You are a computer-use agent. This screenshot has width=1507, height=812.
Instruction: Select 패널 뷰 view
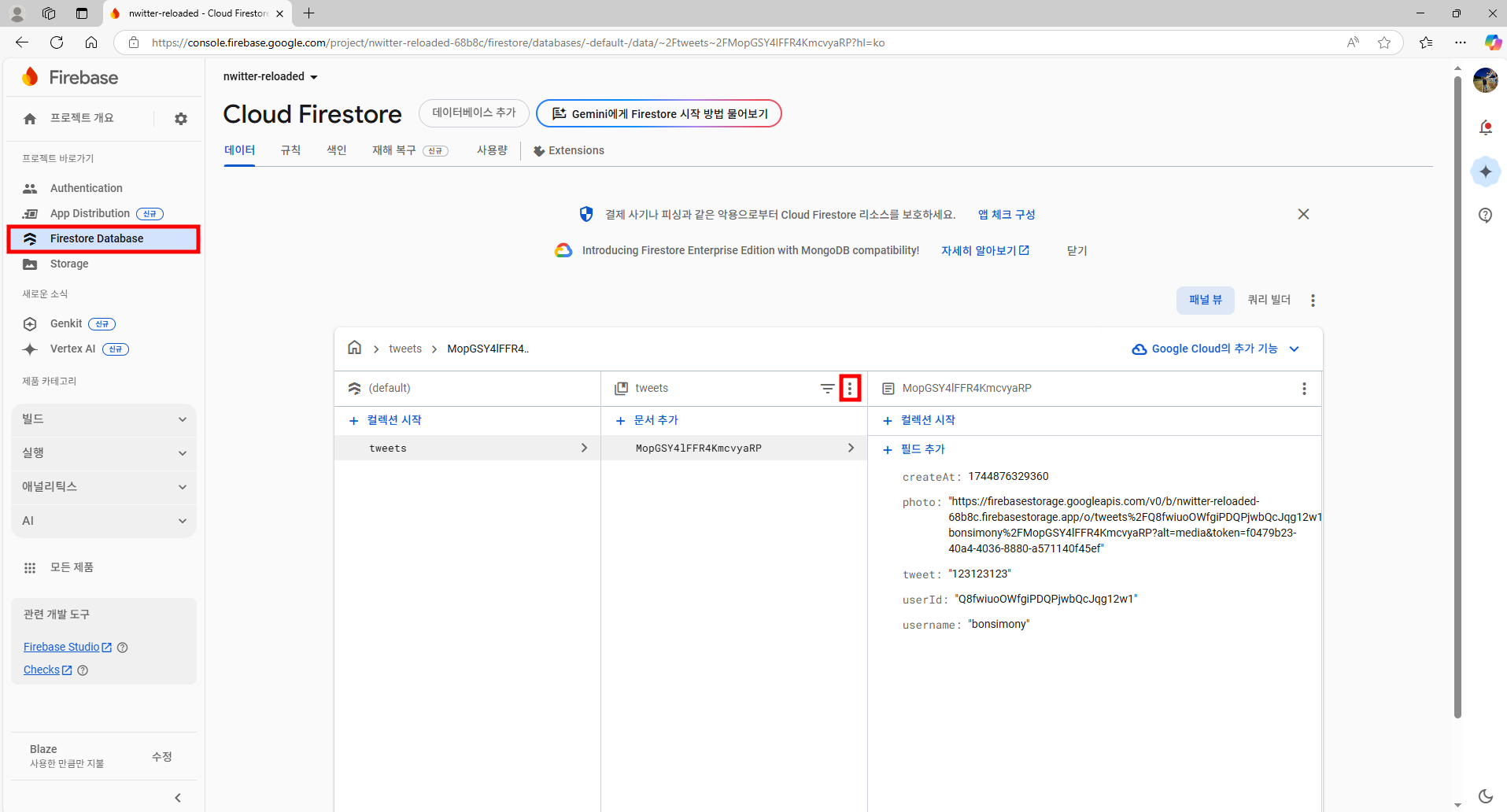tap(1206, 300)
